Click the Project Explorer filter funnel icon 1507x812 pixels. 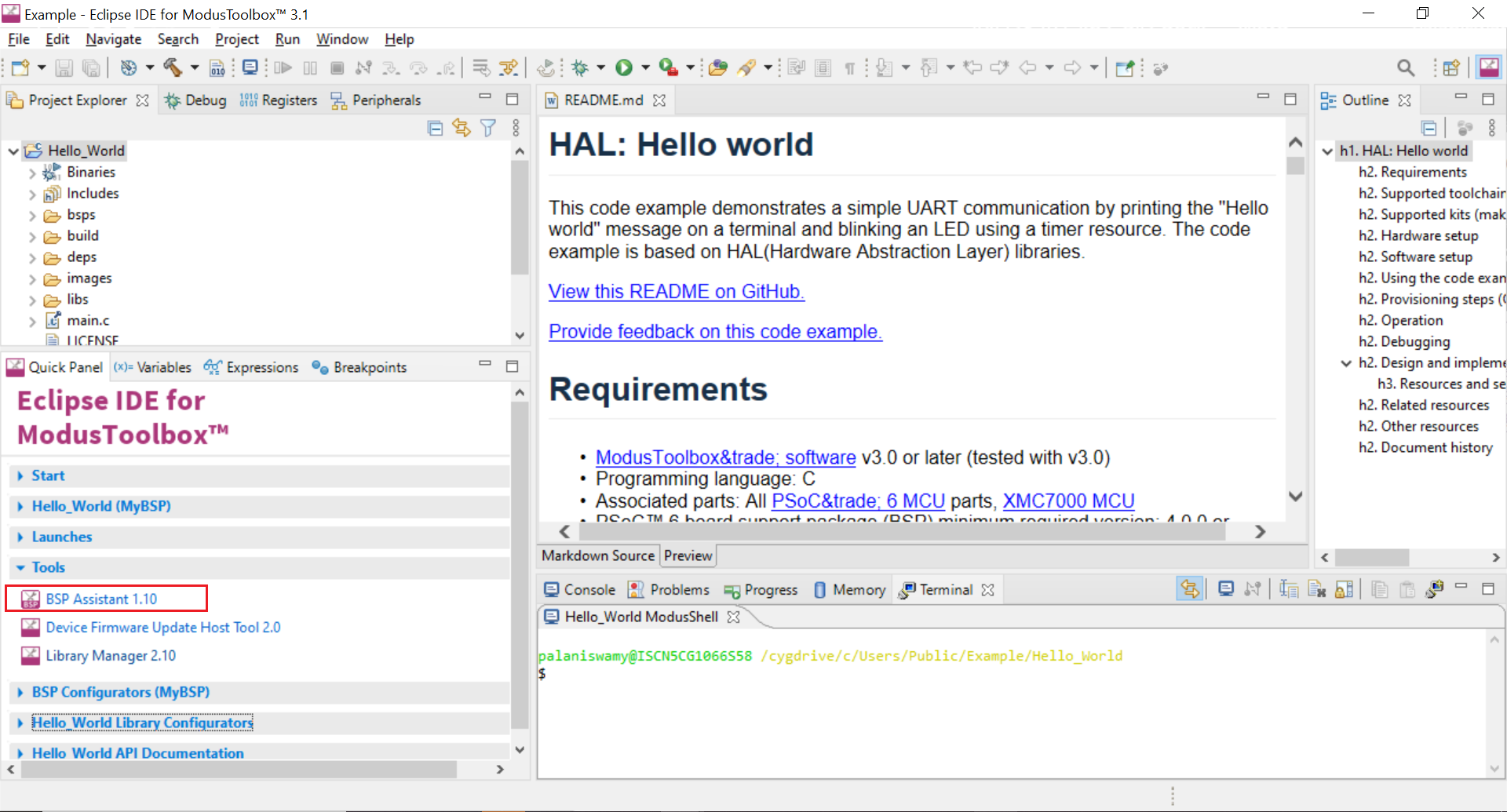488,128
